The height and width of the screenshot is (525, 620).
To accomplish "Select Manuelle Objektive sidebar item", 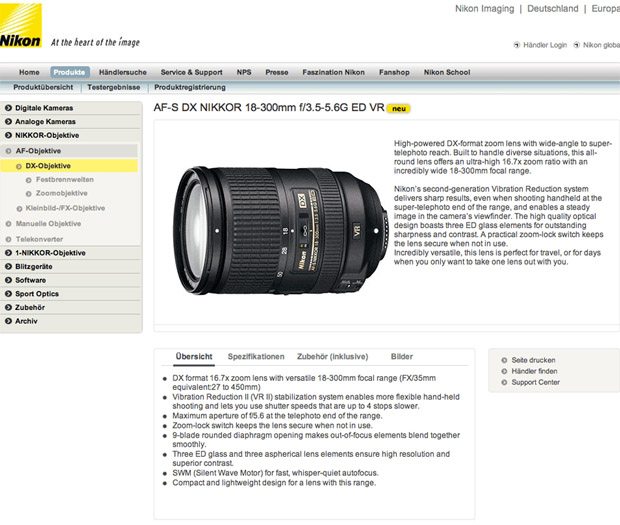I will tap(48, 223).
